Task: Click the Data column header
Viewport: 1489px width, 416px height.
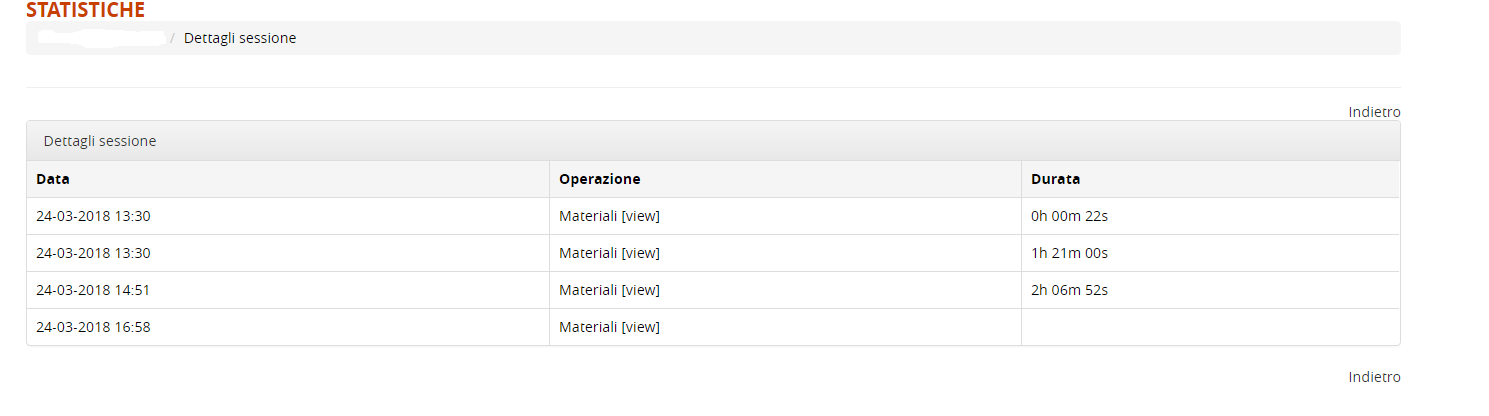Action: [x=53, y=179]
